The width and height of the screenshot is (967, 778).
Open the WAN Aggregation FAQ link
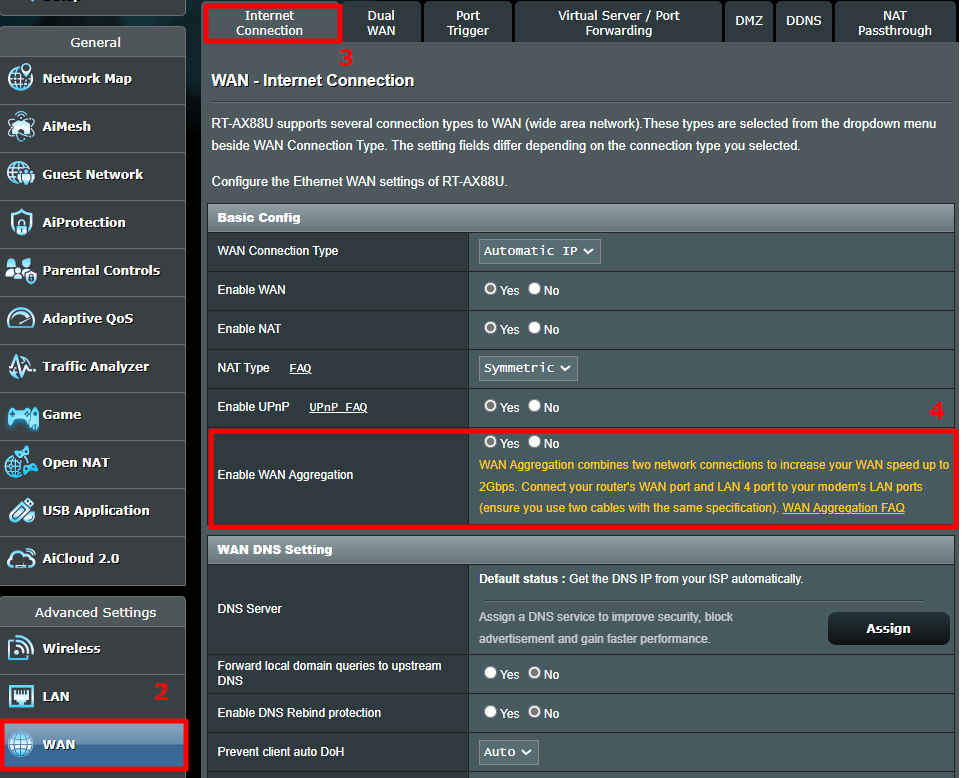[843, 507]
